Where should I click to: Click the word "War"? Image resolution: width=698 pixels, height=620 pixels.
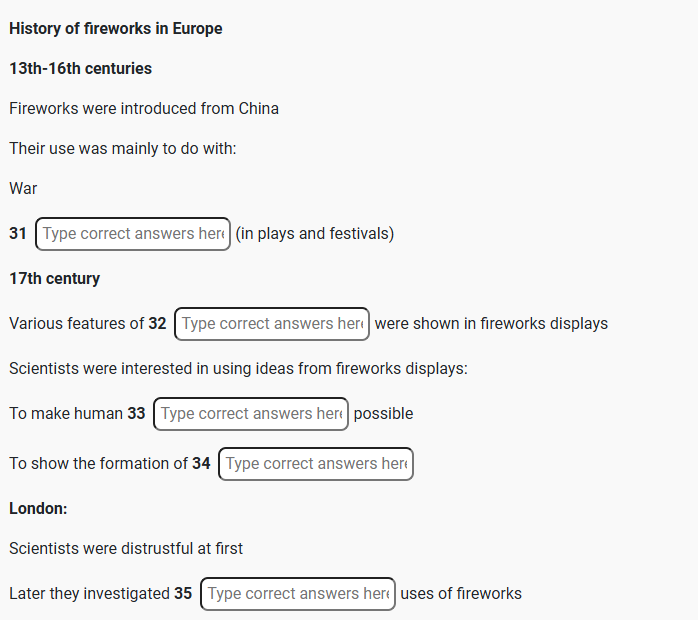(x=23, y=188)
